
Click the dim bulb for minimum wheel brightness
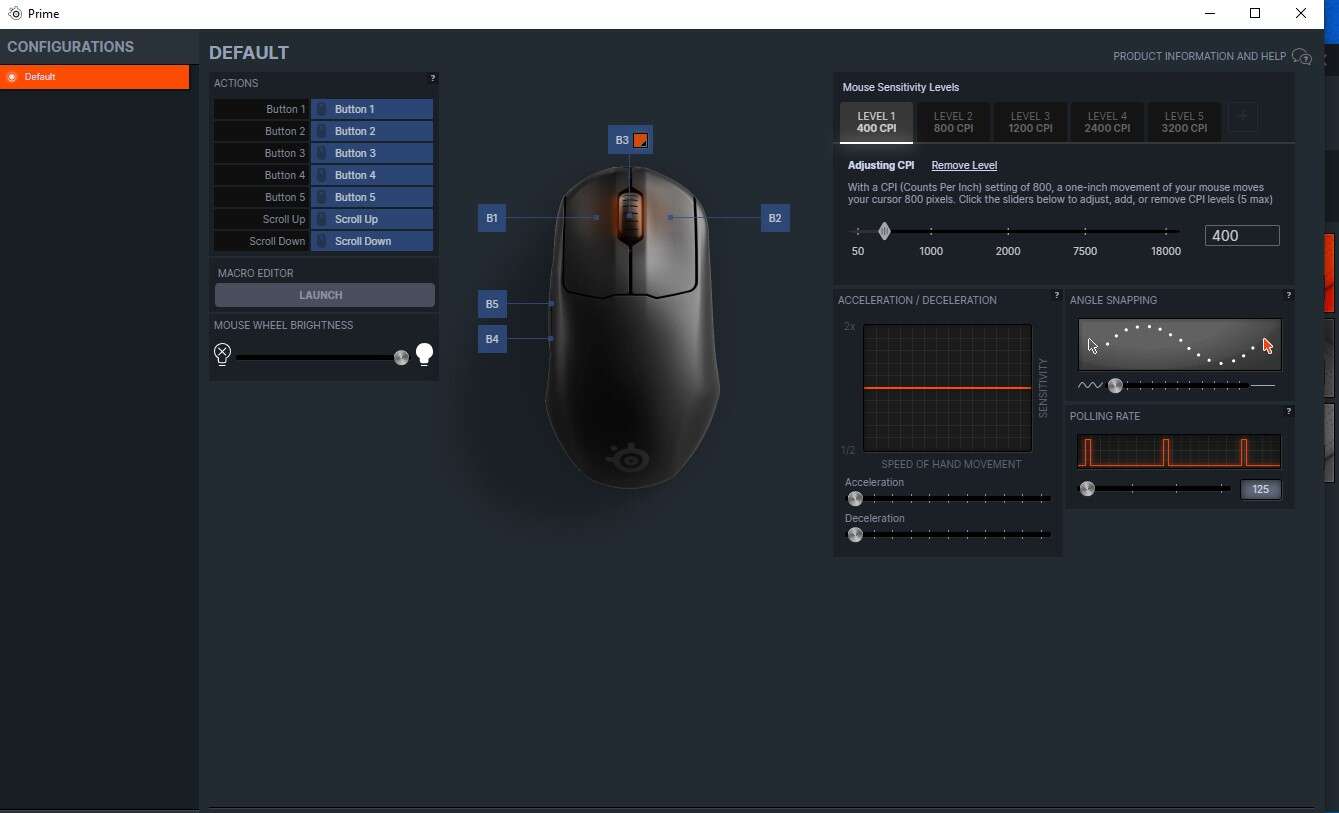222,353
